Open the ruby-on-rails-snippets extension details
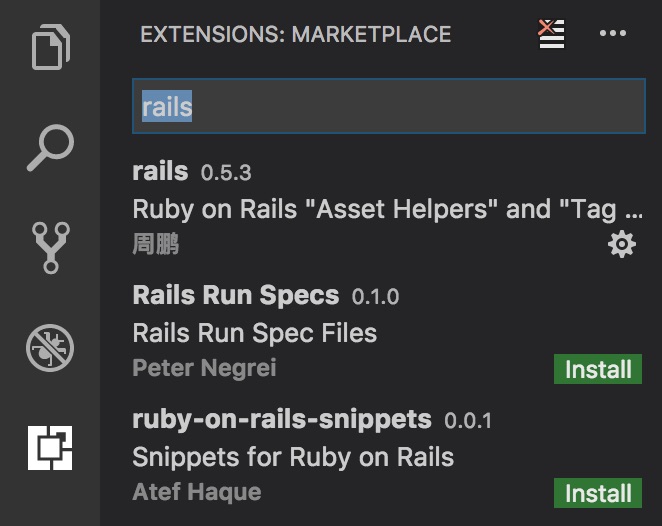 coord(282,419)
